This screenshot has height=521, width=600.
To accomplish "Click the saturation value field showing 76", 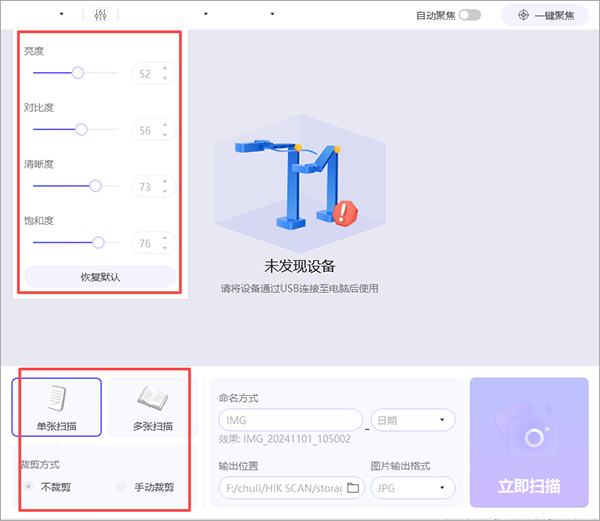I will click(x=154, y=243).
